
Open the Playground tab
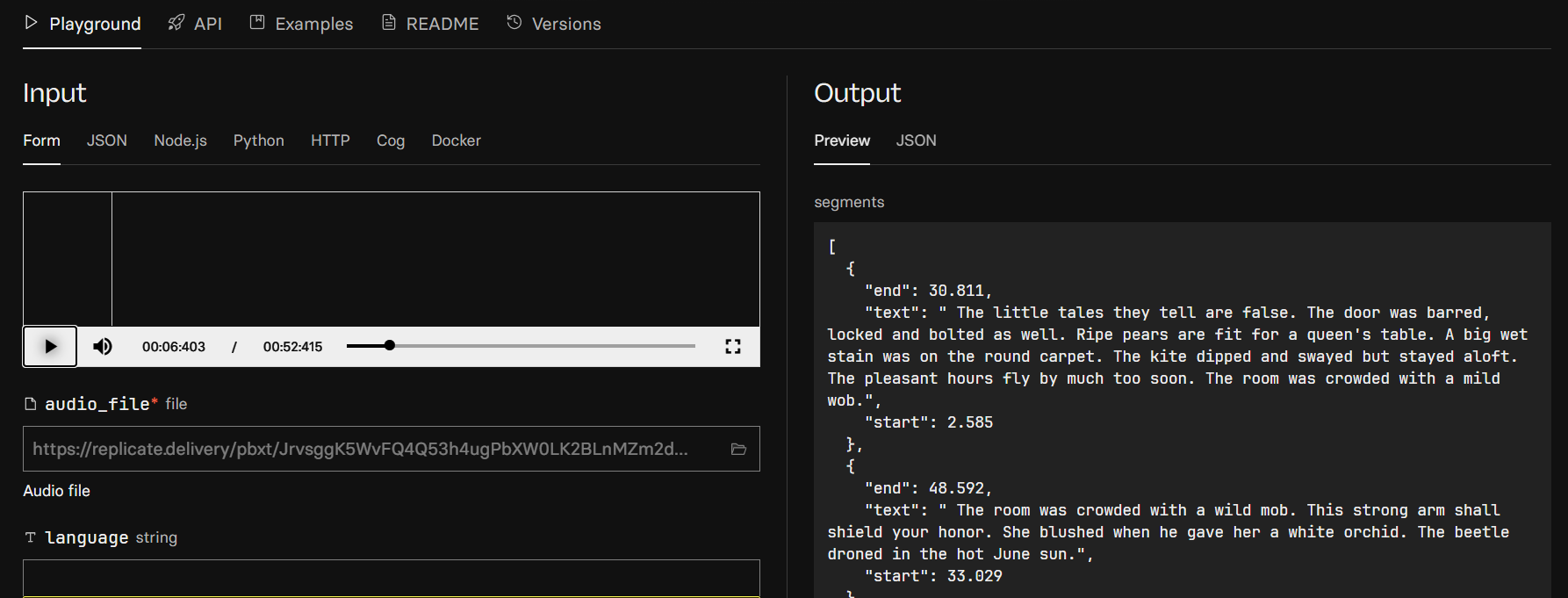(x=83, y=24)
